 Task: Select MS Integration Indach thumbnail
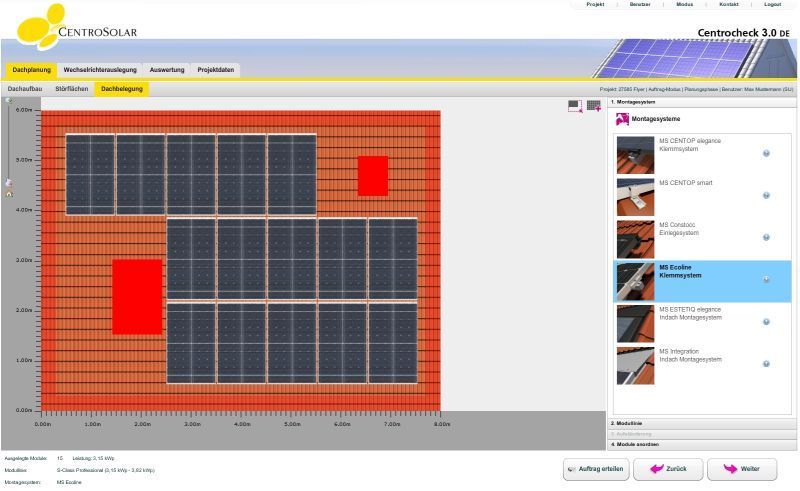pos(635,366)
